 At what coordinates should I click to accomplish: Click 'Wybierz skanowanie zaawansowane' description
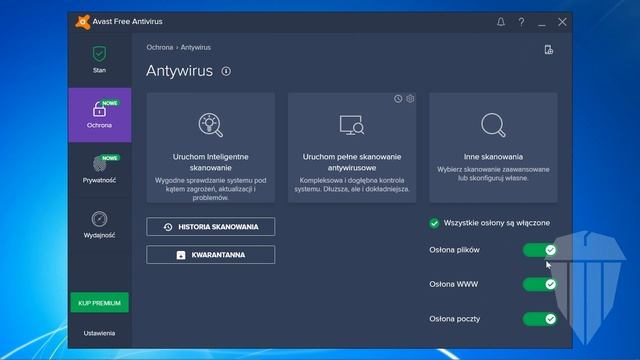point(493,174)
